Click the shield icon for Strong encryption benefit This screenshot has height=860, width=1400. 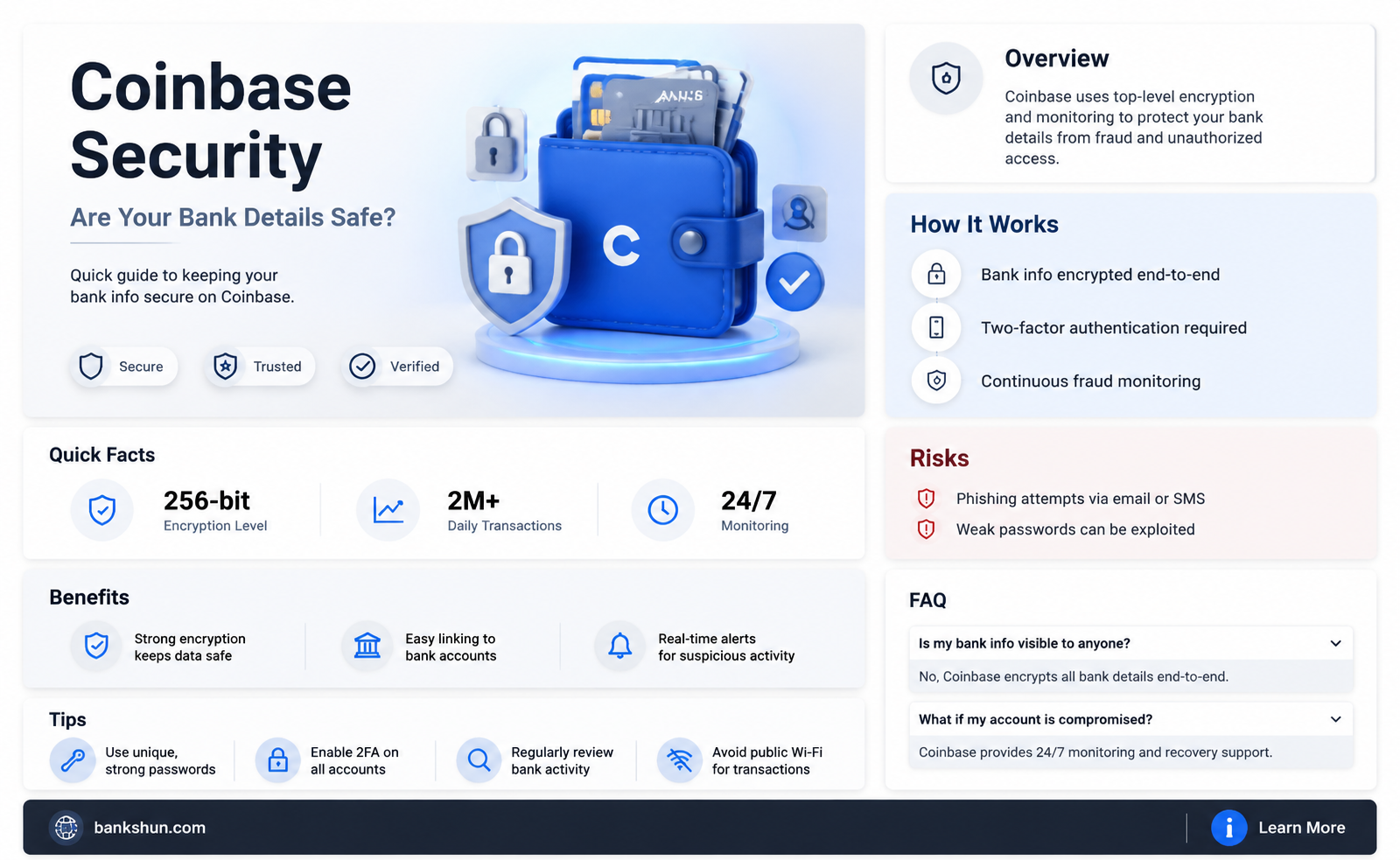[x=96, y=647]
